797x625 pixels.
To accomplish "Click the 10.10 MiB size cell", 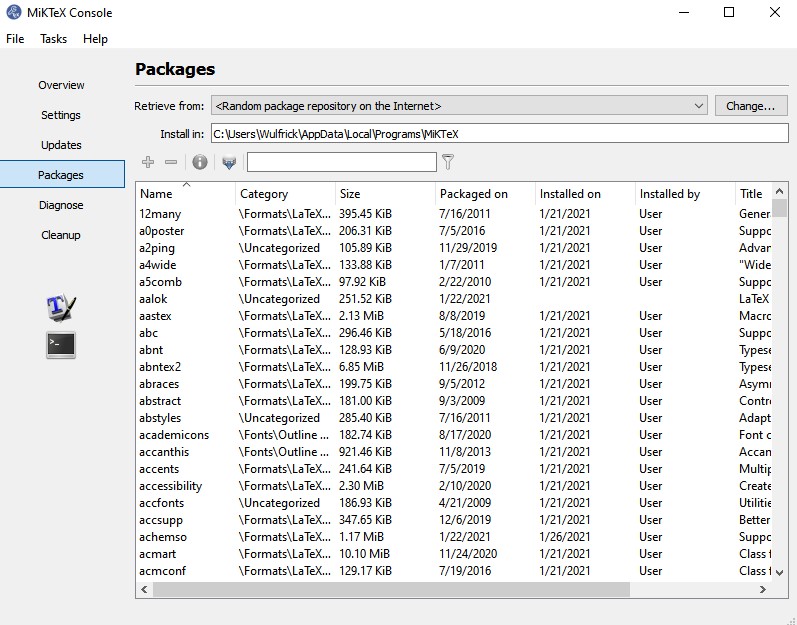I will (x=364, y=554).
